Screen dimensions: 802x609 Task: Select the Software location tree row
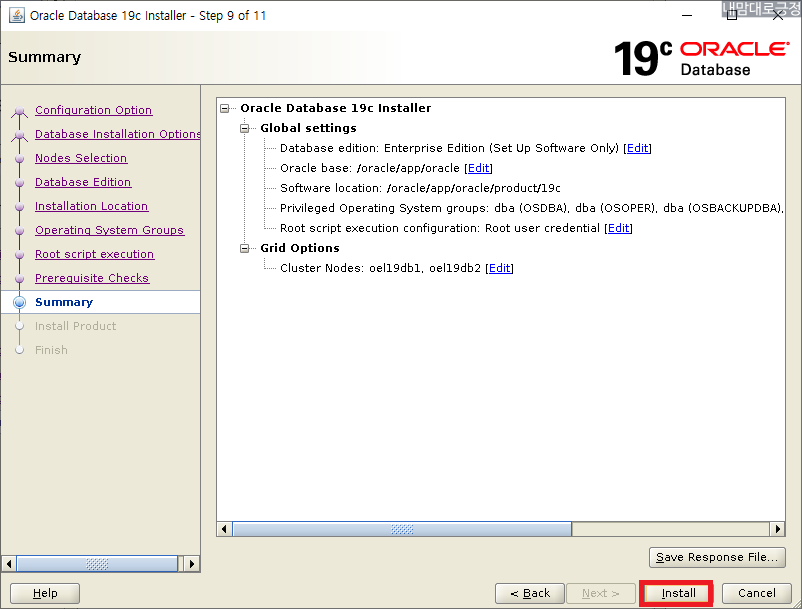420,188
